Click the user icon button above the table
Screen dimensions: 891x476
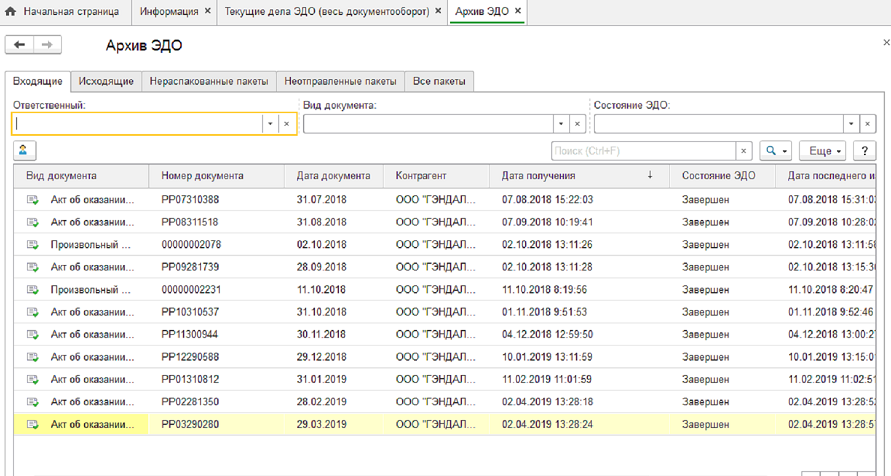(x=24, y=150)
